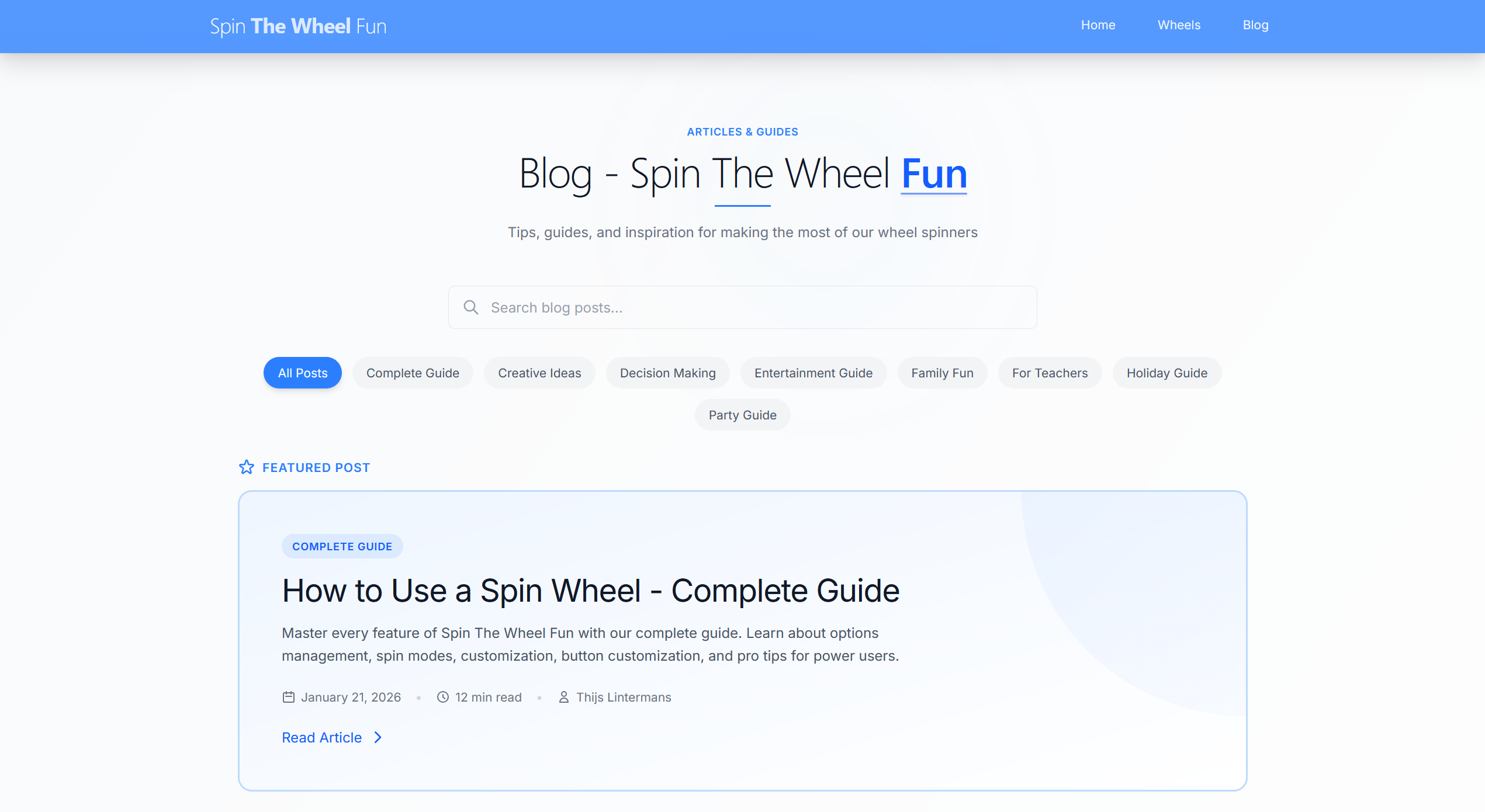The image size is (1485, 812).
Task: Enable the Family Fun filter
Action: click(x=942, y=373)
